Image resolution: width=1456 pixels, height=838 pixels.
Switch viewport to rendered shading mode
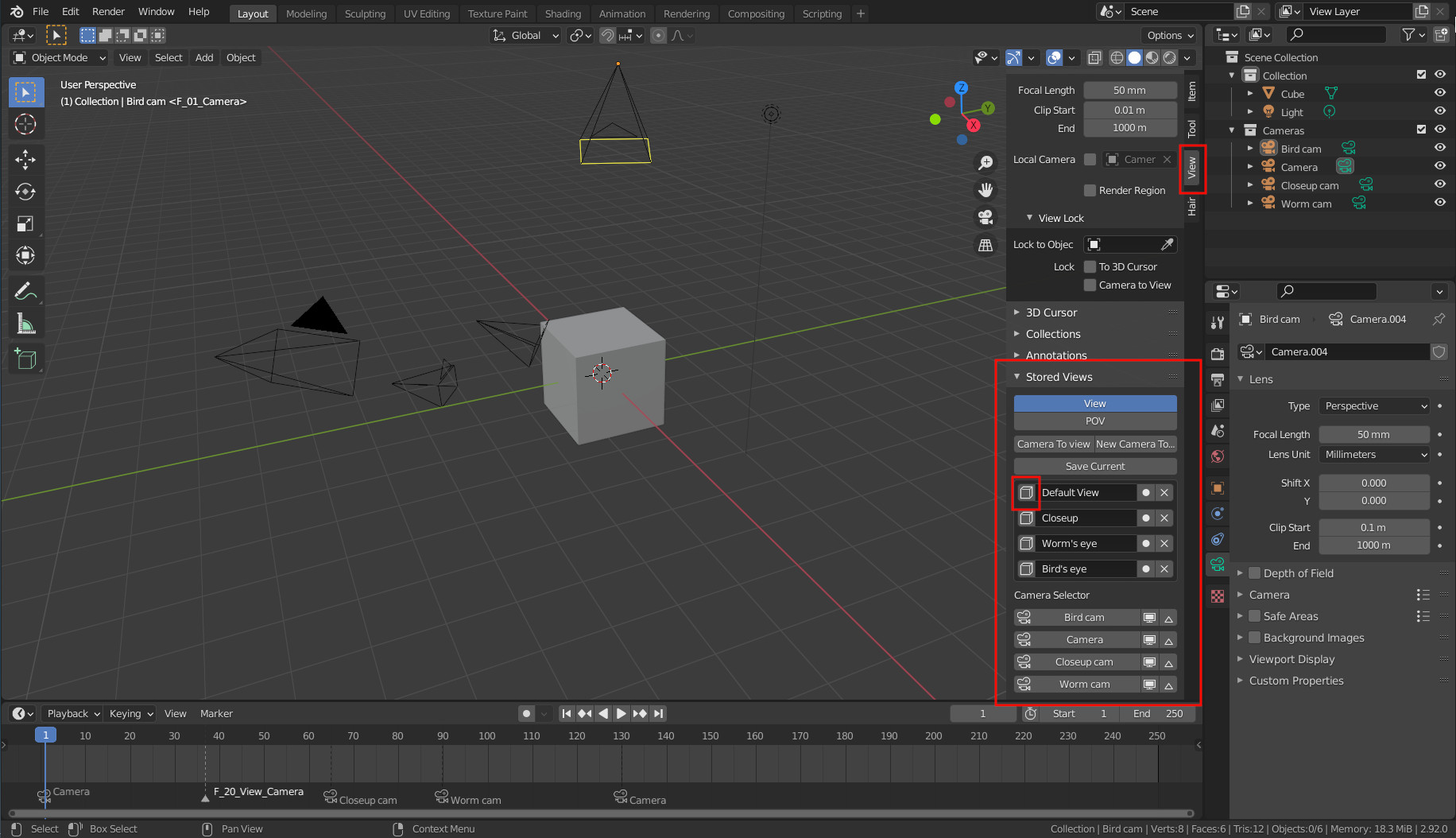pos(1169,57)
